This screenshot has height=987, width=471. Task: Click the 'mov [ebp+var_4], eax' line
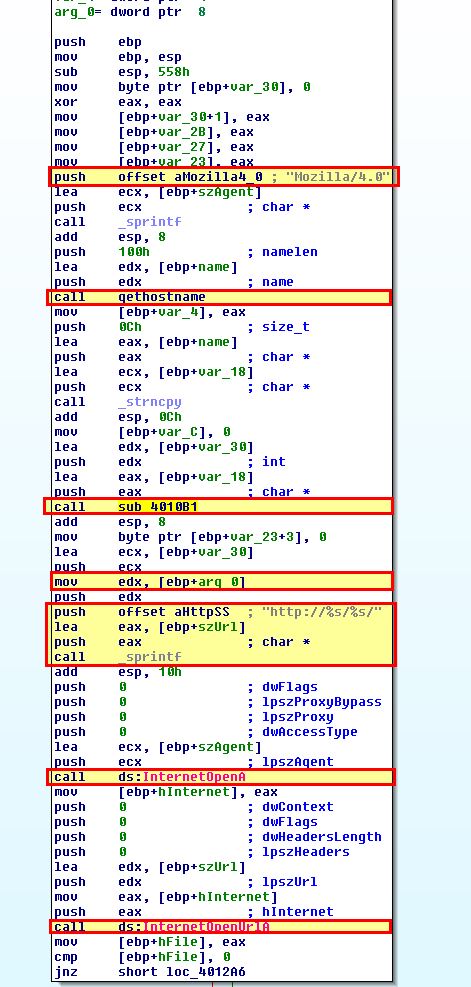click(150, 312)
